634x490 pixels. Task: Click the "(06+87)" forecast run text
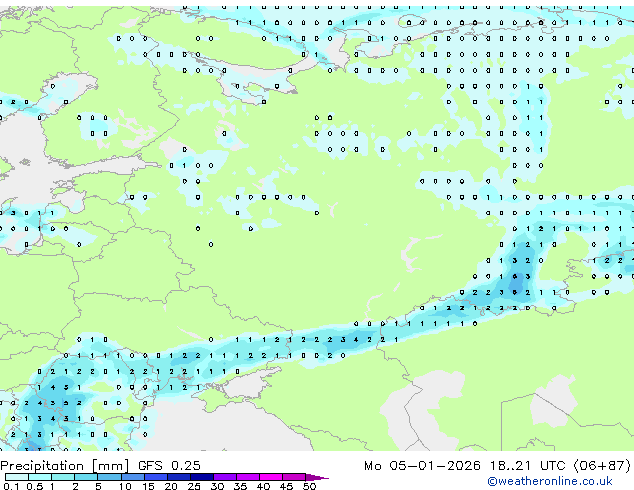pos(602,466)
